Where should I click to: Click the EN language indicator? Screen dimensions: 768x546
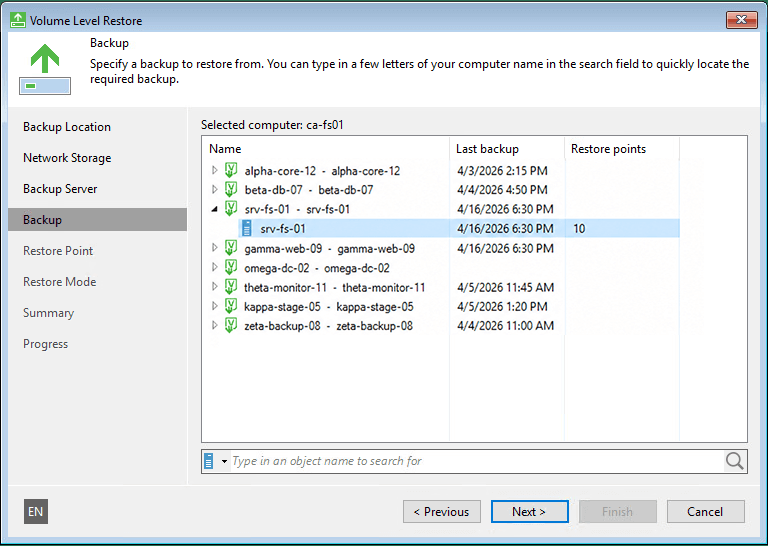[36, 512]
